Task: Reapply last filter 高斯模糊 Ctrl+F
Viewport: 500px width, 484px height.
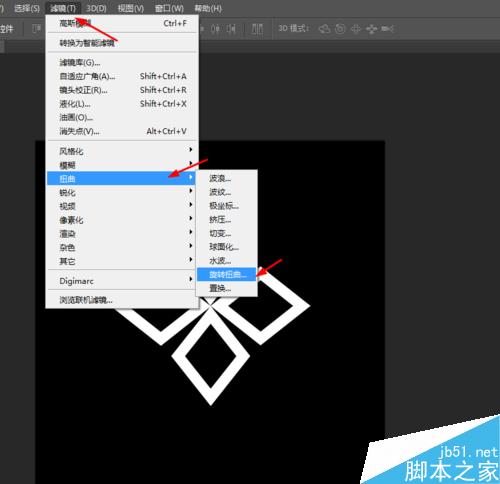Action: (x=122, y=23)
